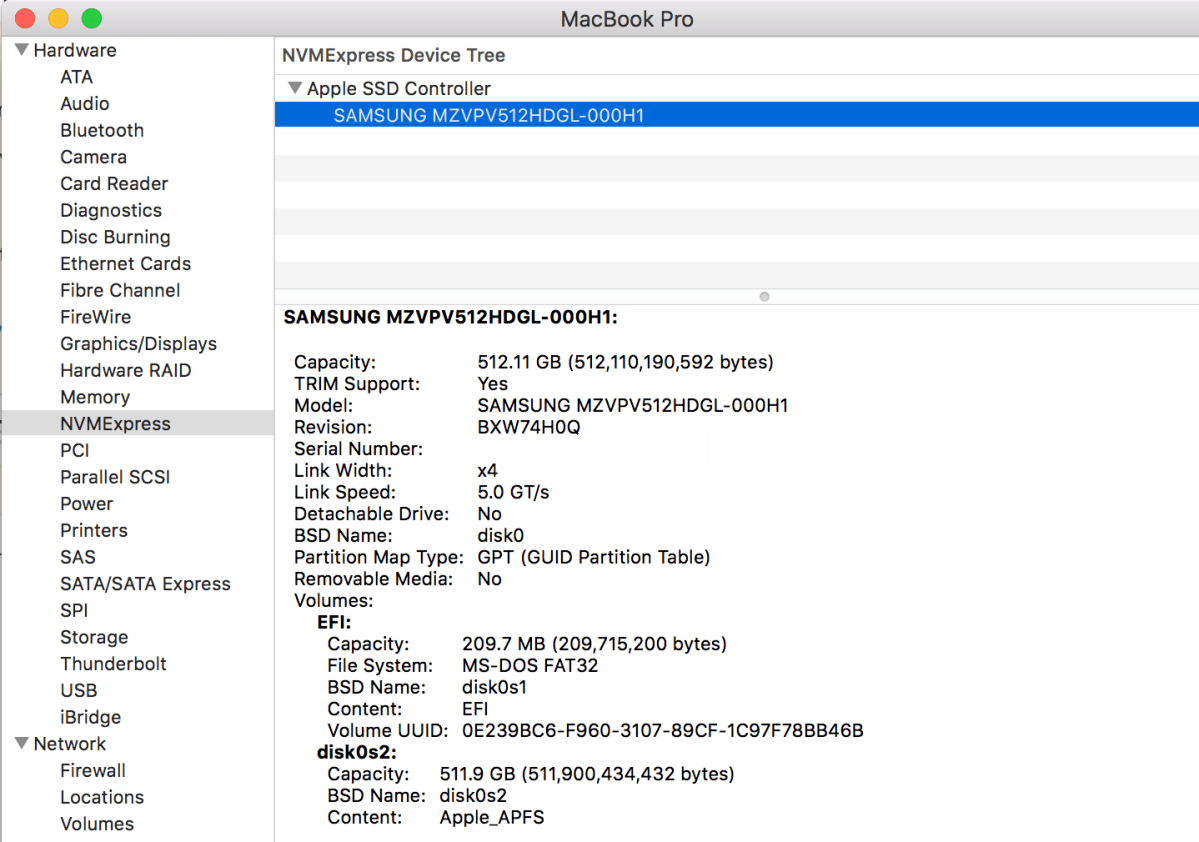
Task: Open Diagnostics section
Action: click(x=111, y=211)
